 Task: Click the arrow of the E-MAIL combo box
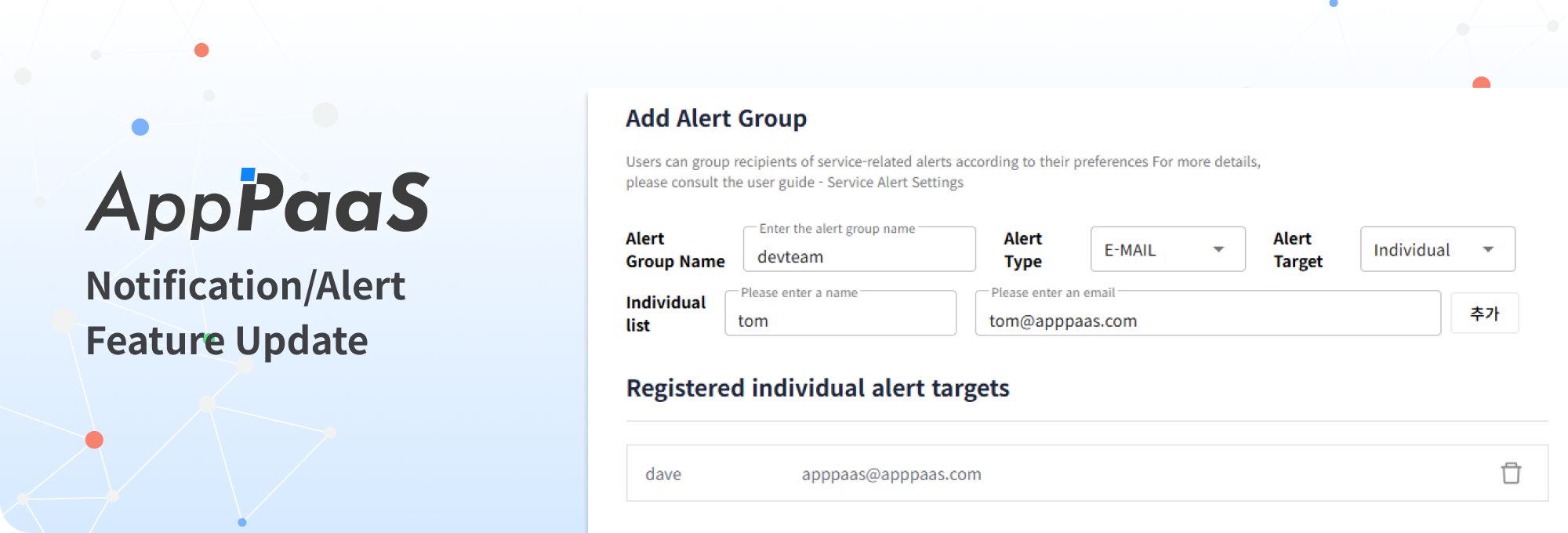(x=1218, y=249)
